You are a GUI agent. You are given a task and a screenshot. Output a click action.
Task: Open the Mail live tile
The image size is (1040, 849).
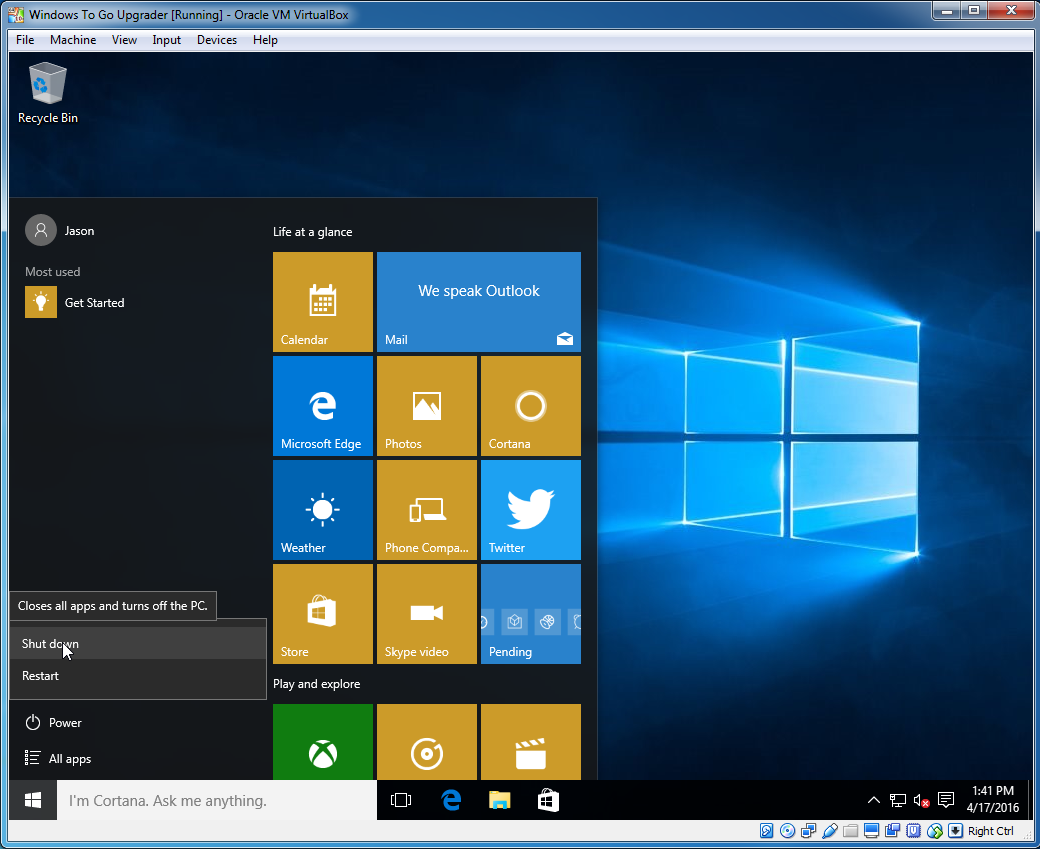coord(479,302)
